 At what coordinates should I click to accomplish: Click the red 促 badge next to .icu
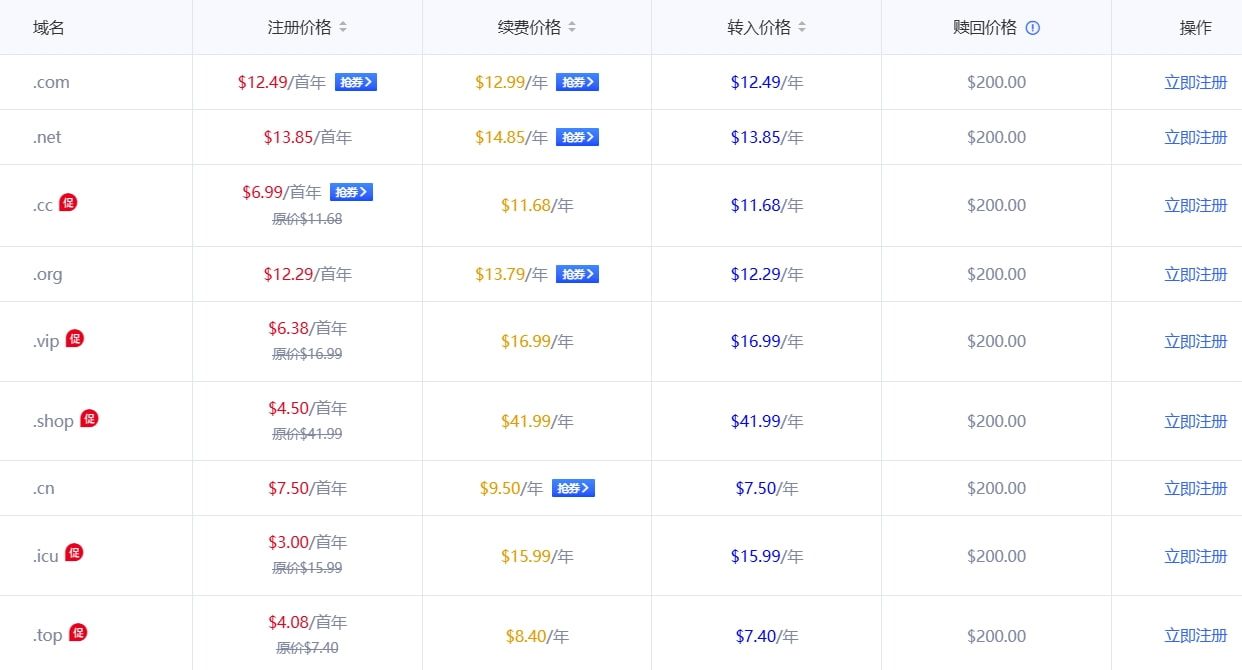click(x=74, y=553)
